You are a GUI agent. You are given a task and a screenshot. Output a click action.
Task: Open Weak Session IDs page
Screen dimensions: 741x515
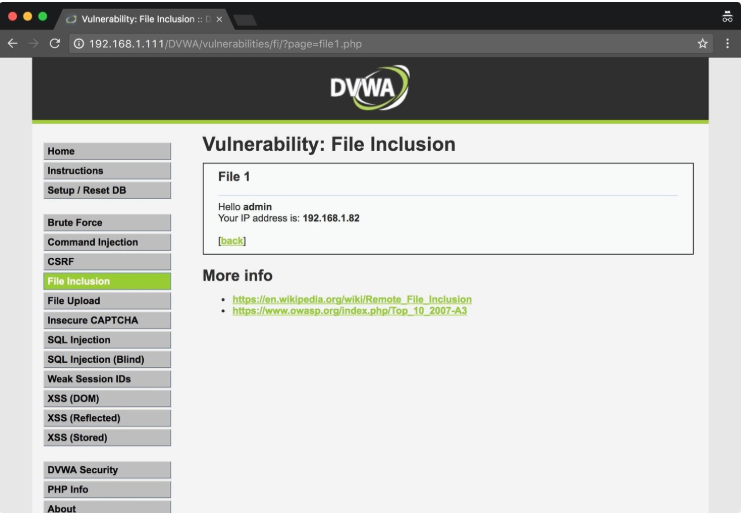click(107, 379)
